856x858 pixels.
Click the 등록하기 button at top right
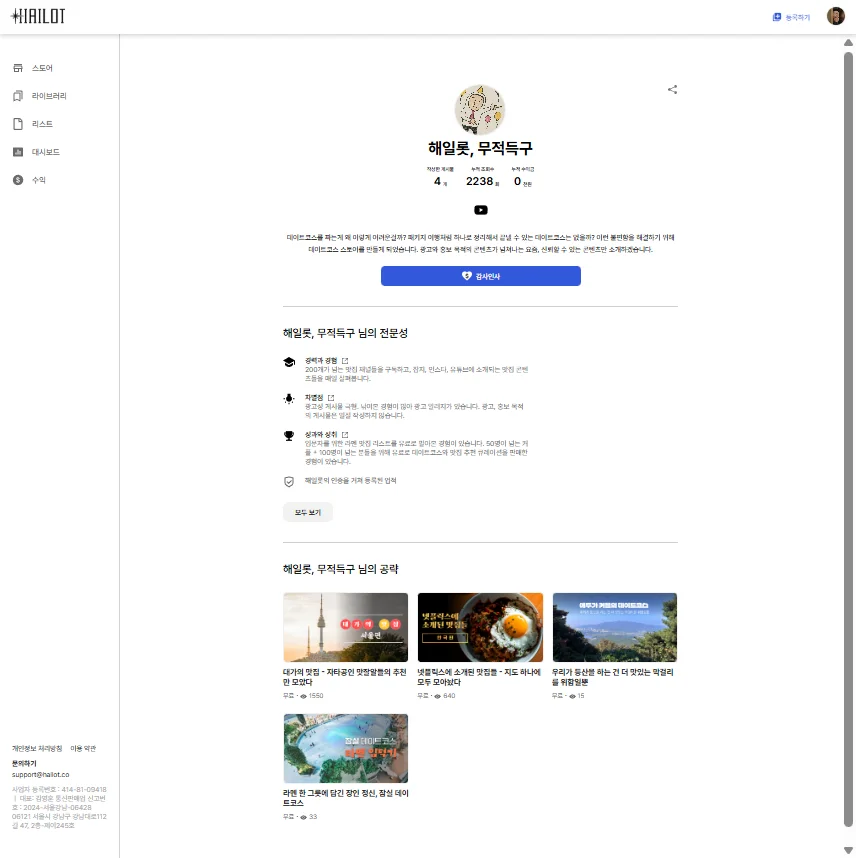coord(794,16)
